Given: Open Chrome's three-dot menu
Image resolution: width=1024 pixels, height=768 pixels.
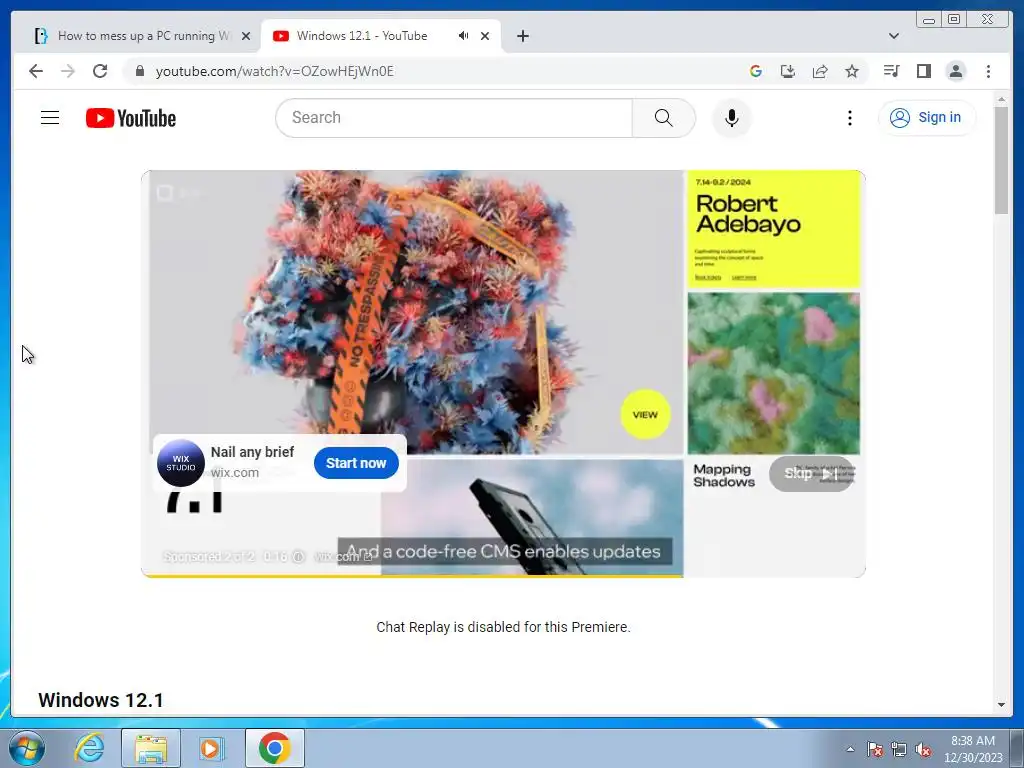Looking at the screenshot, I should click(x=988, y=71).
